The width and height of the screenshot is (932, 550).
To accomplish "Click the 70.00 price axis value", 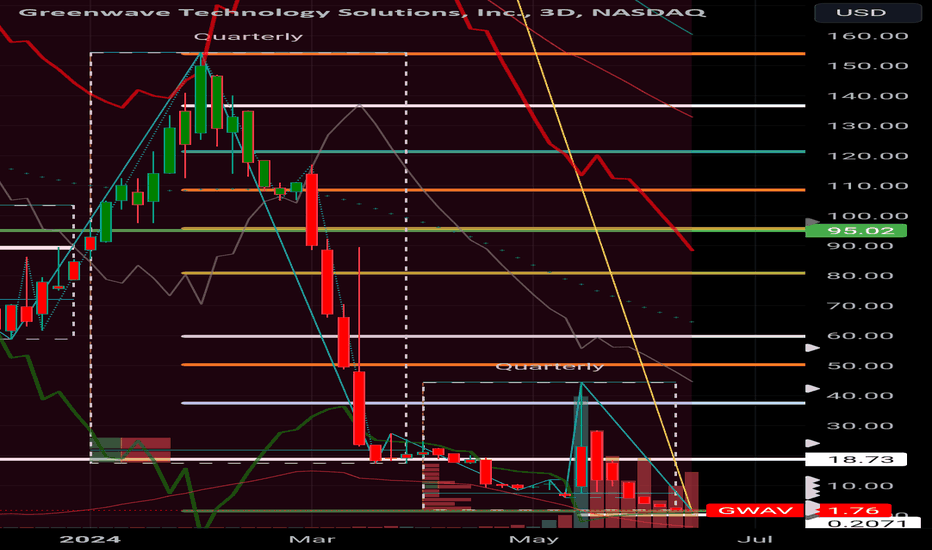I will point(861,306).
